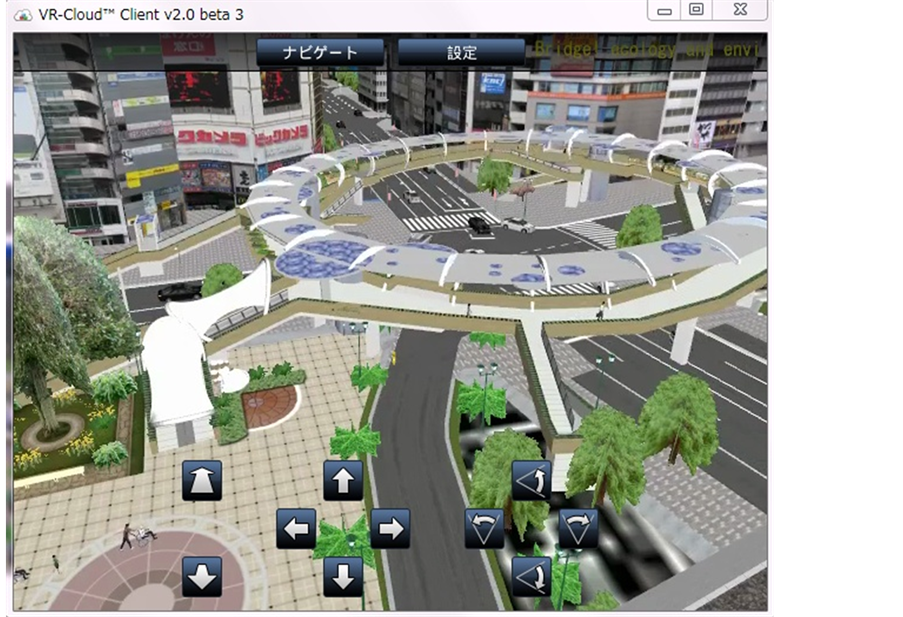Click the up arrow in the four-way pad
The width and height of the screenshot is (903, 617).
(343, 481)
